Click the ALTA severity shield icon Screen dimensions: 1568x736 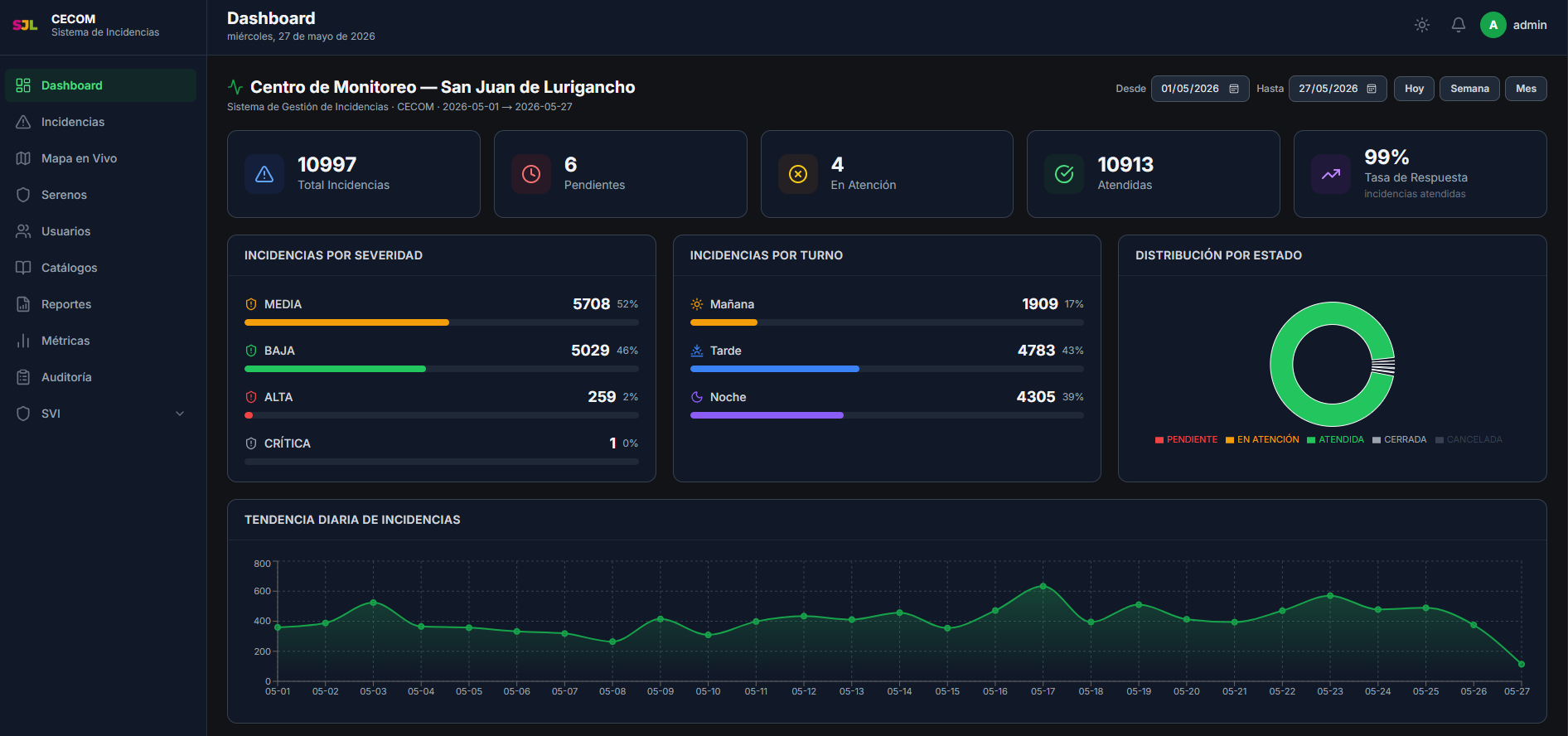(x=251, y=397)
